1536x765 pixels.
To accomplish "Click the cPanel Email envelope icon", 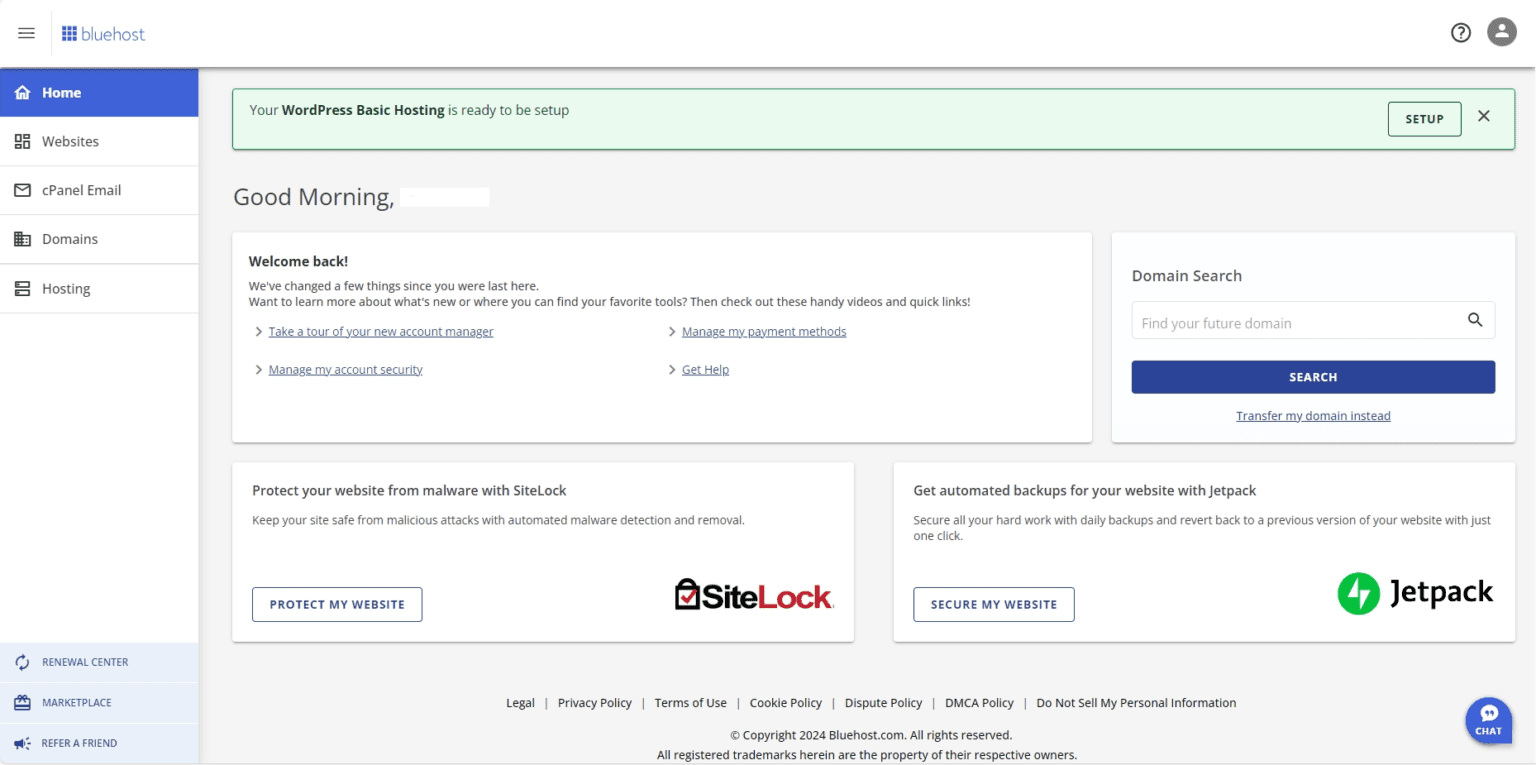I will coord(21,190).
